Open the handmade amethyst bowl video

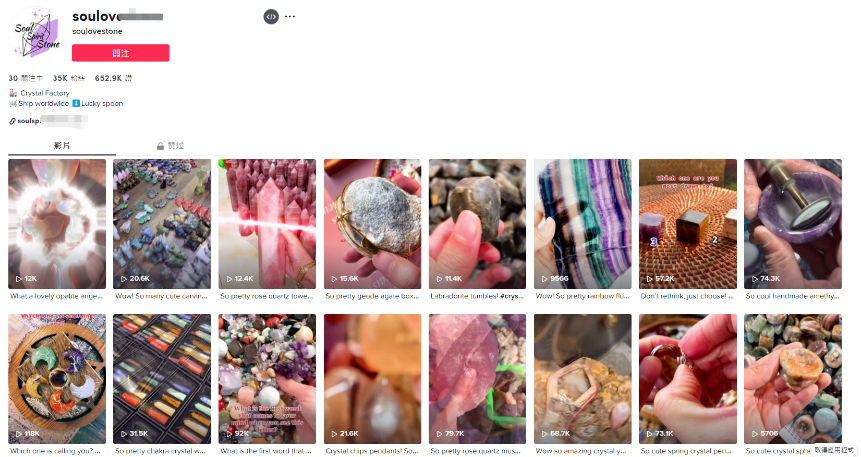(x=793, y=224)
